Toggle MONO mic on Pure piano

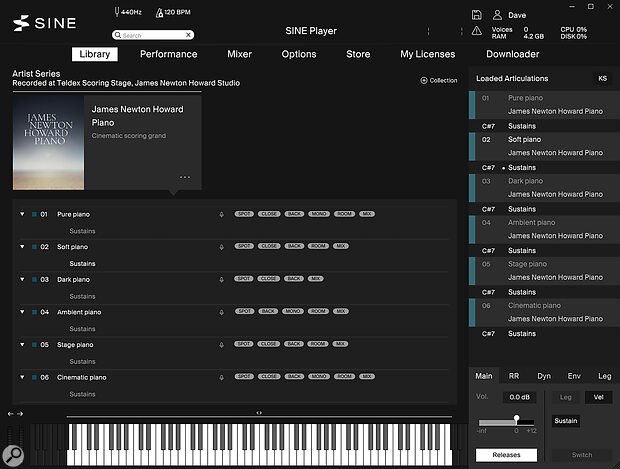click(319, 214)
